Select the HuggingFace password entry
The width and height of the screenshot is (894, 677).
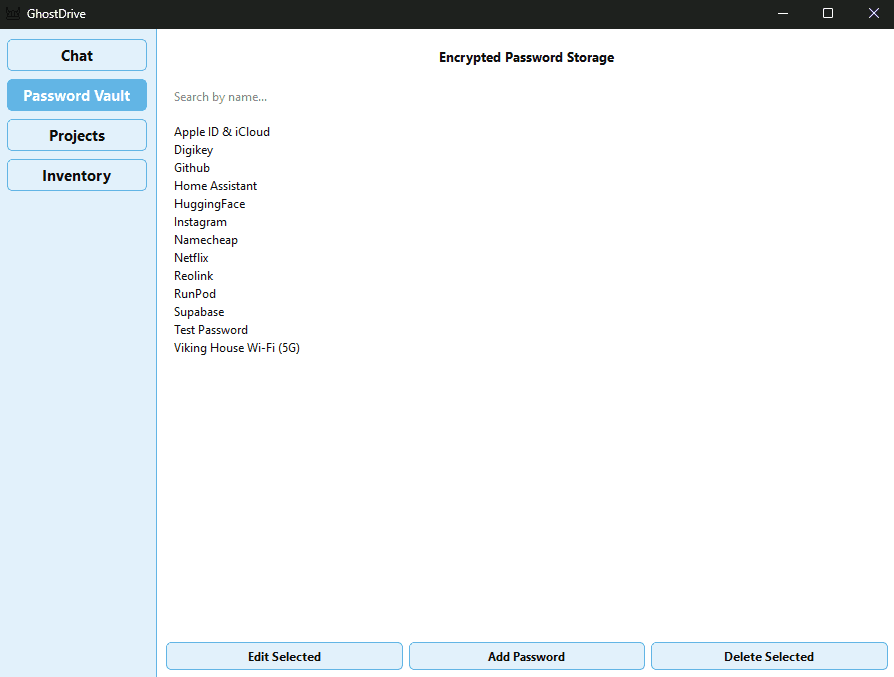(x=209, y=203)
